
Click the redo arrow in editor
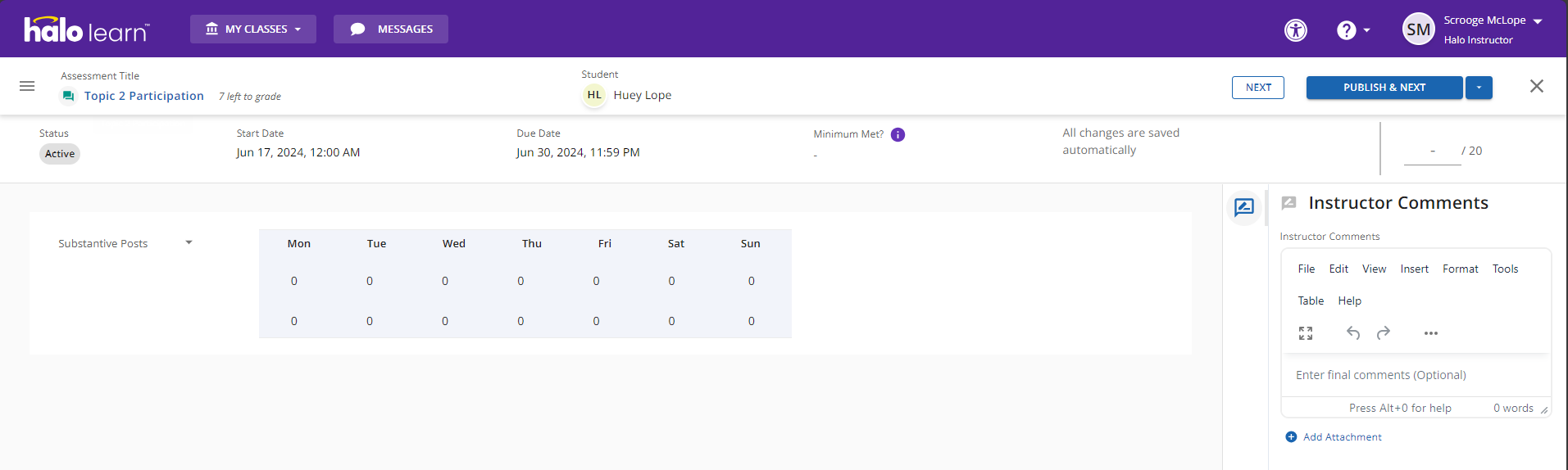[x=1384, y=333]
